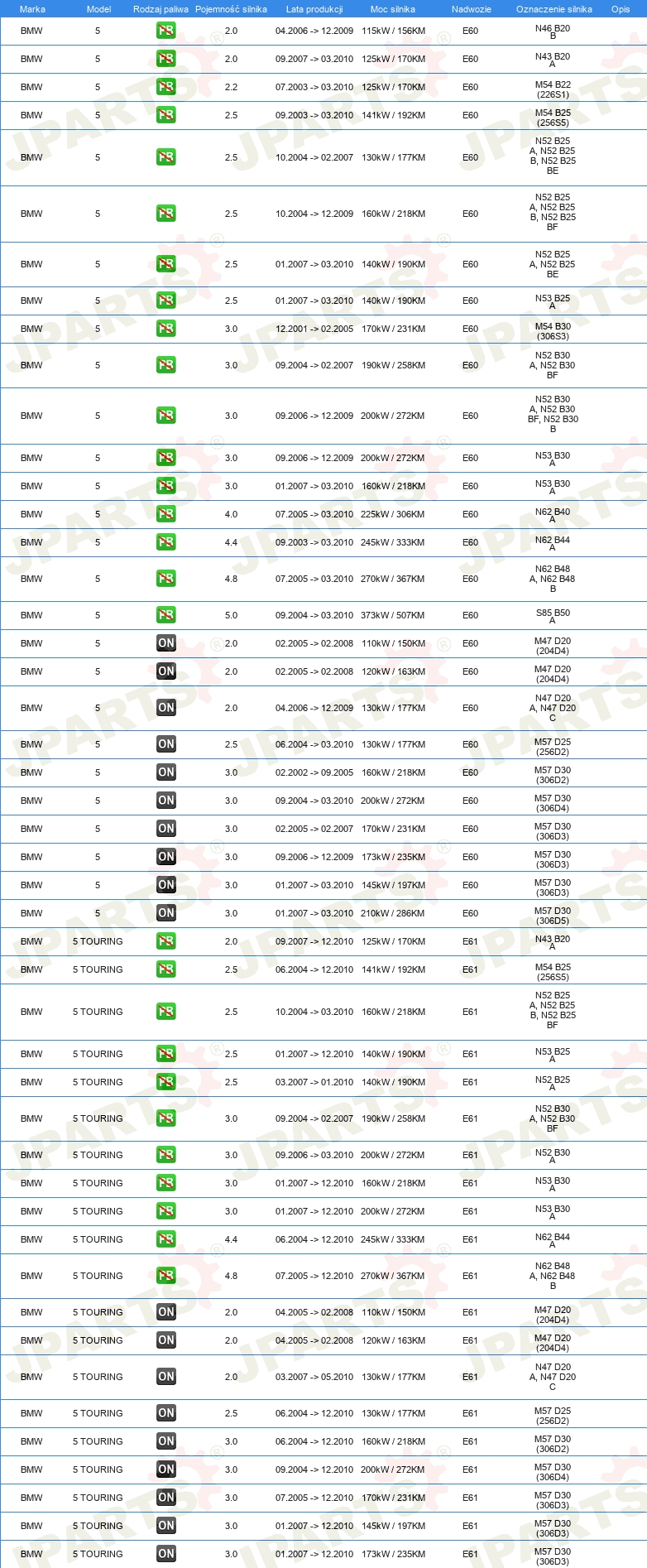Select production years 12.2001 -> 02.2005
The width and height of the screenshot is (647, 1568).
pos(314,329)
